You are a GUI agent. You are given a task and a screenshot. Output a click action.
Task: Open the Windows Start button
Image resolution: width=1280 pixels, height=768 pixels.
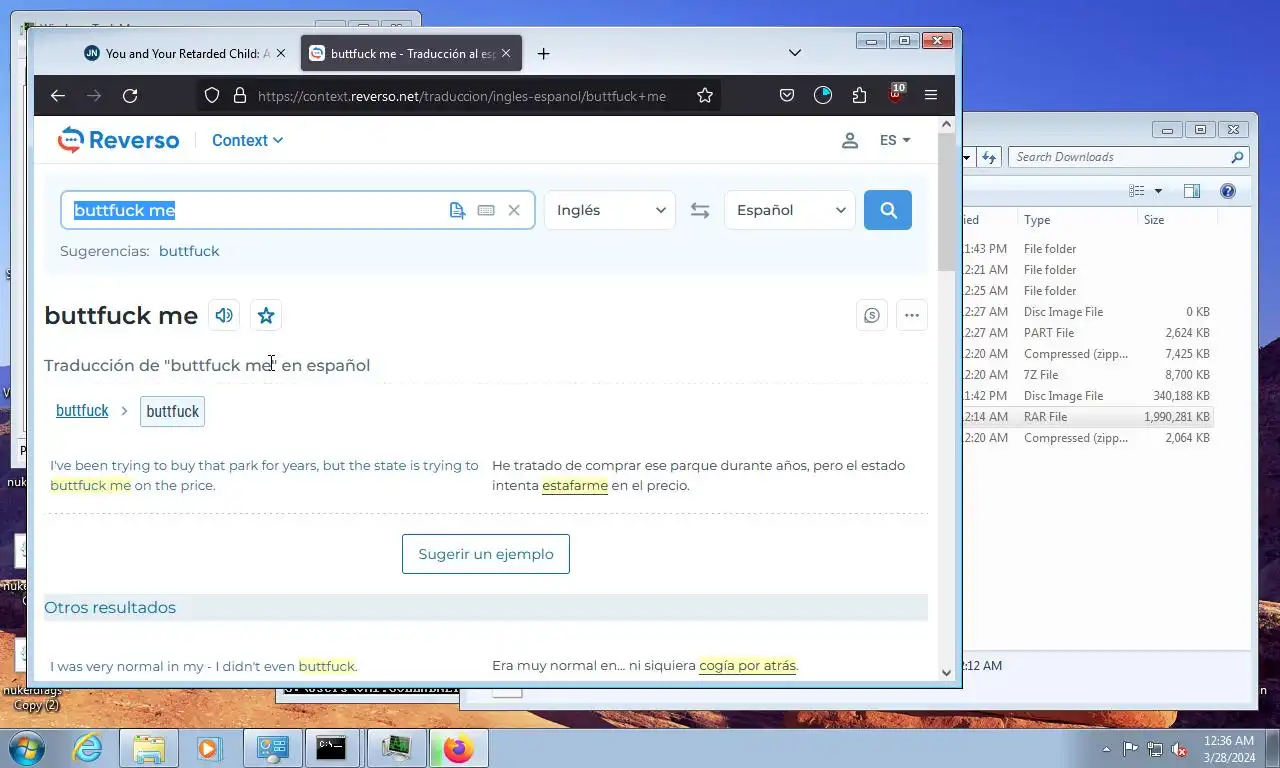tap(26, 747)
